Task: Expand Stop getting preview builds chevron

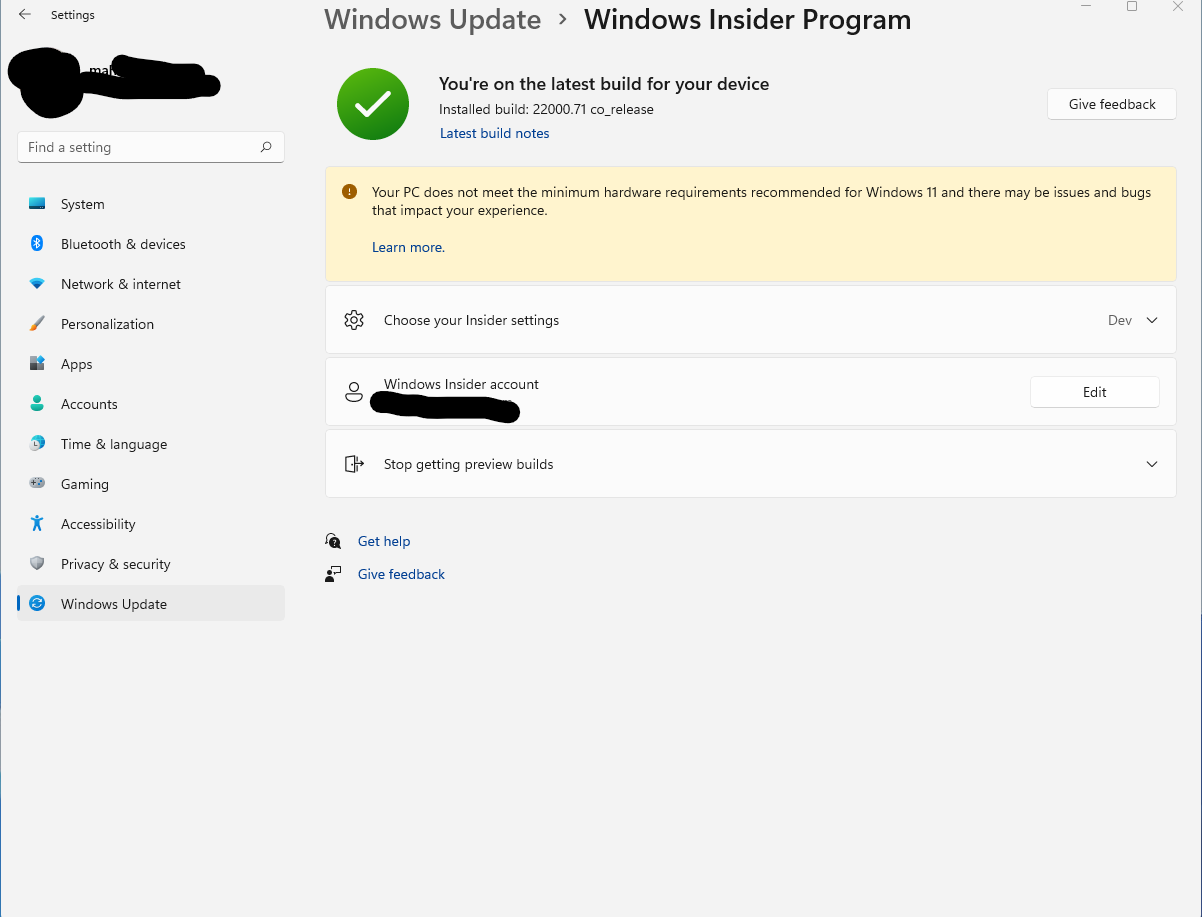Action: click(1152, 464)
